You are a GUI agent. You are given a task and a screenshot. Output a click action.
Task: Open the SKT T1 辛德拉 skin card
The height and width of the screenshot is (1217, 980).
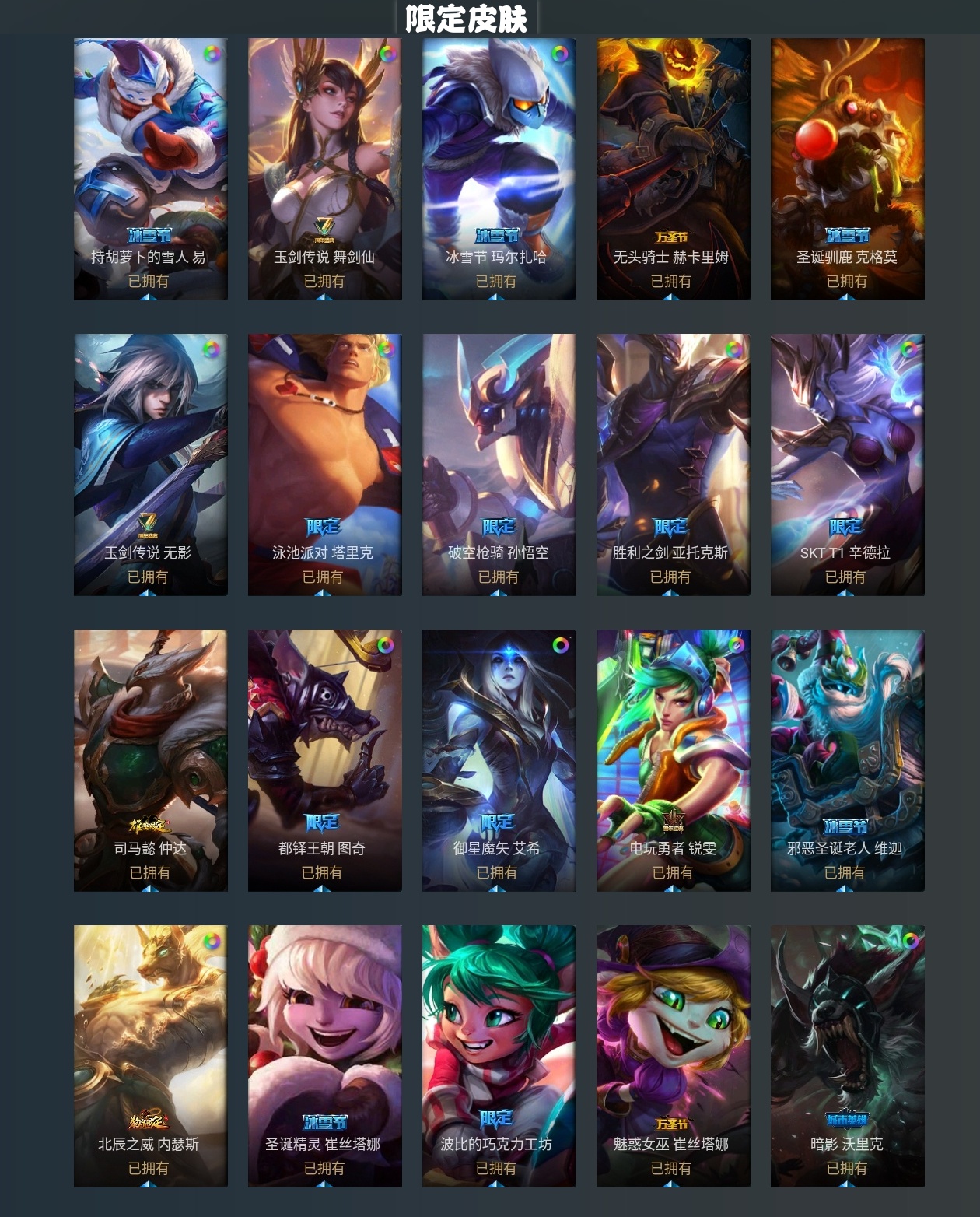847,465
